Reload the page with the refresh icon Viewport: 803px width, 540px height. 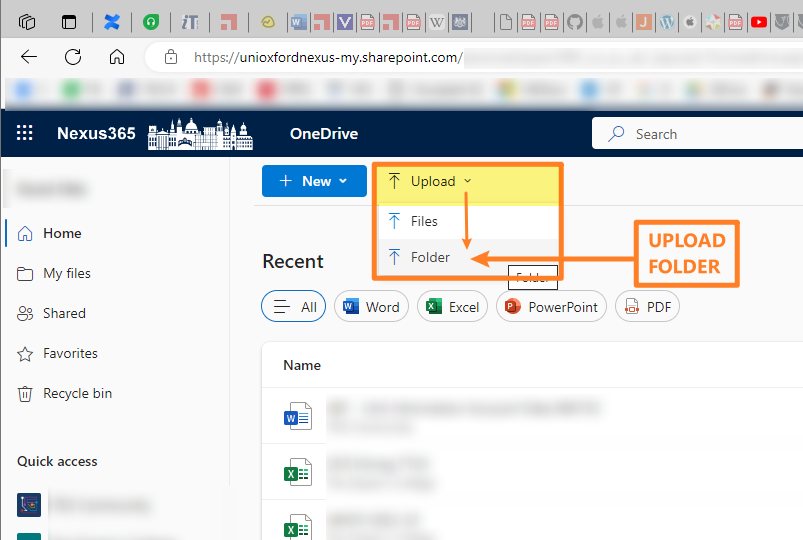pyautogui.click(x=73, y=57)
